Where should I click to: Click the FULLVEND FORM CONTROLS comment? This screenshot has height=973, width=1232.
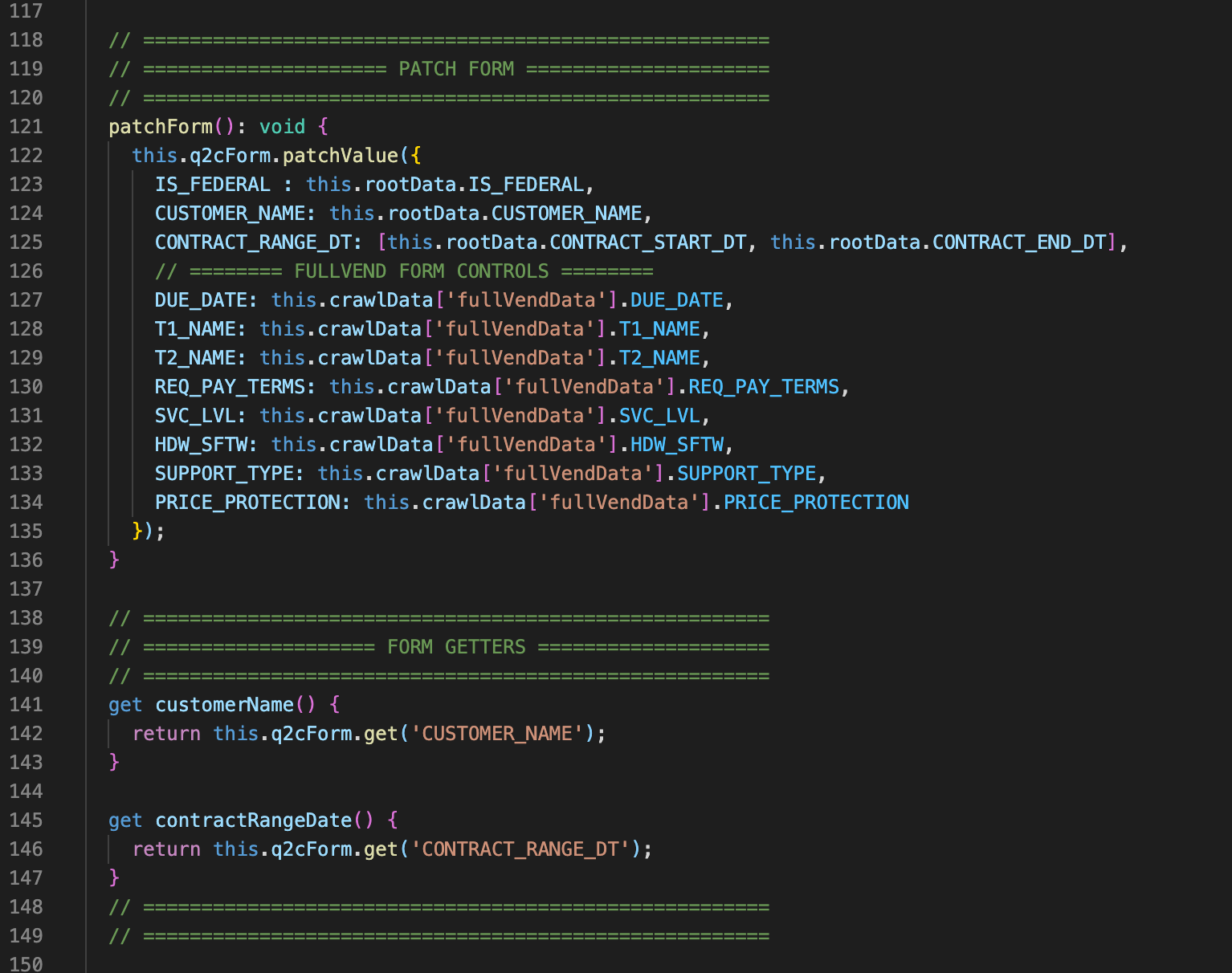[x=422, y=271]
